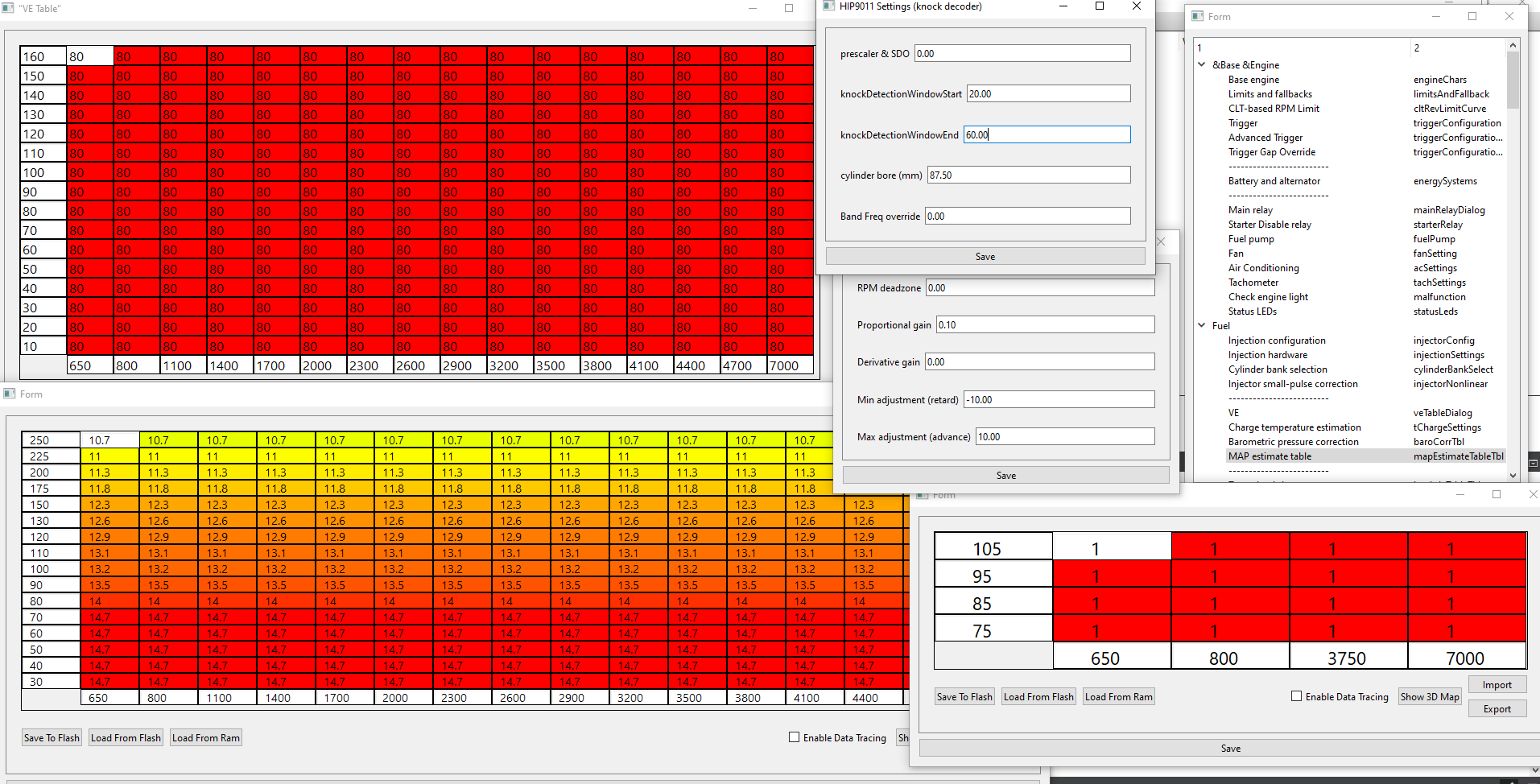Open the VE tree entry
1540x784 pixels.
point(1233,413)
